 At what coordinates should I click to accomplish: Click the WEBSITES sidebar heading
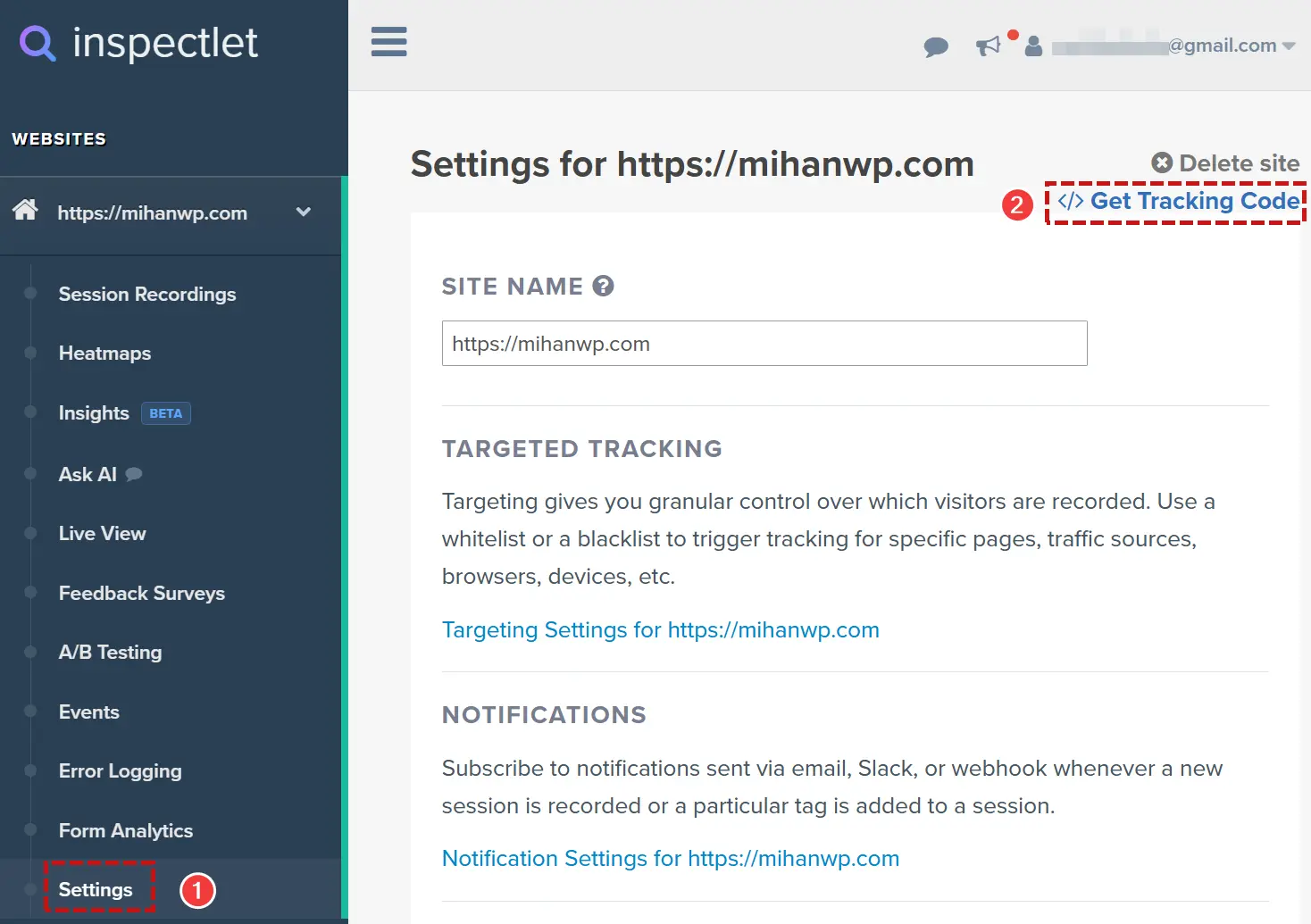(59, 139)
